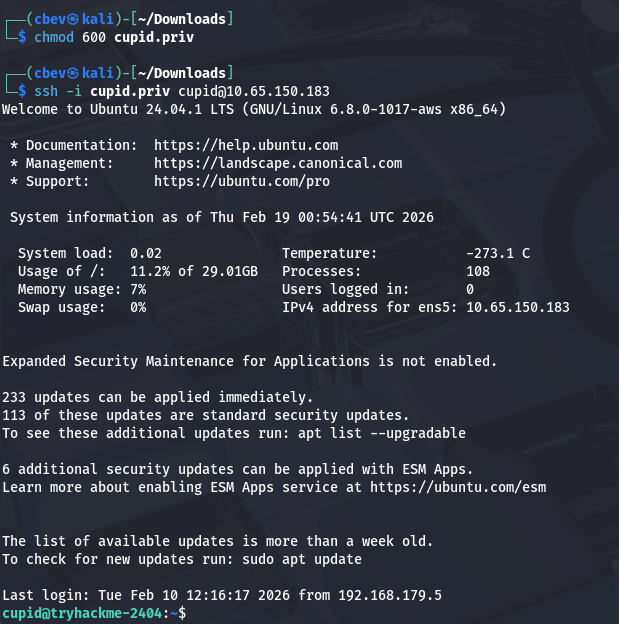Open the help.ubuntu.com documentation link
The image size is (619, 624).
point(246,145)
